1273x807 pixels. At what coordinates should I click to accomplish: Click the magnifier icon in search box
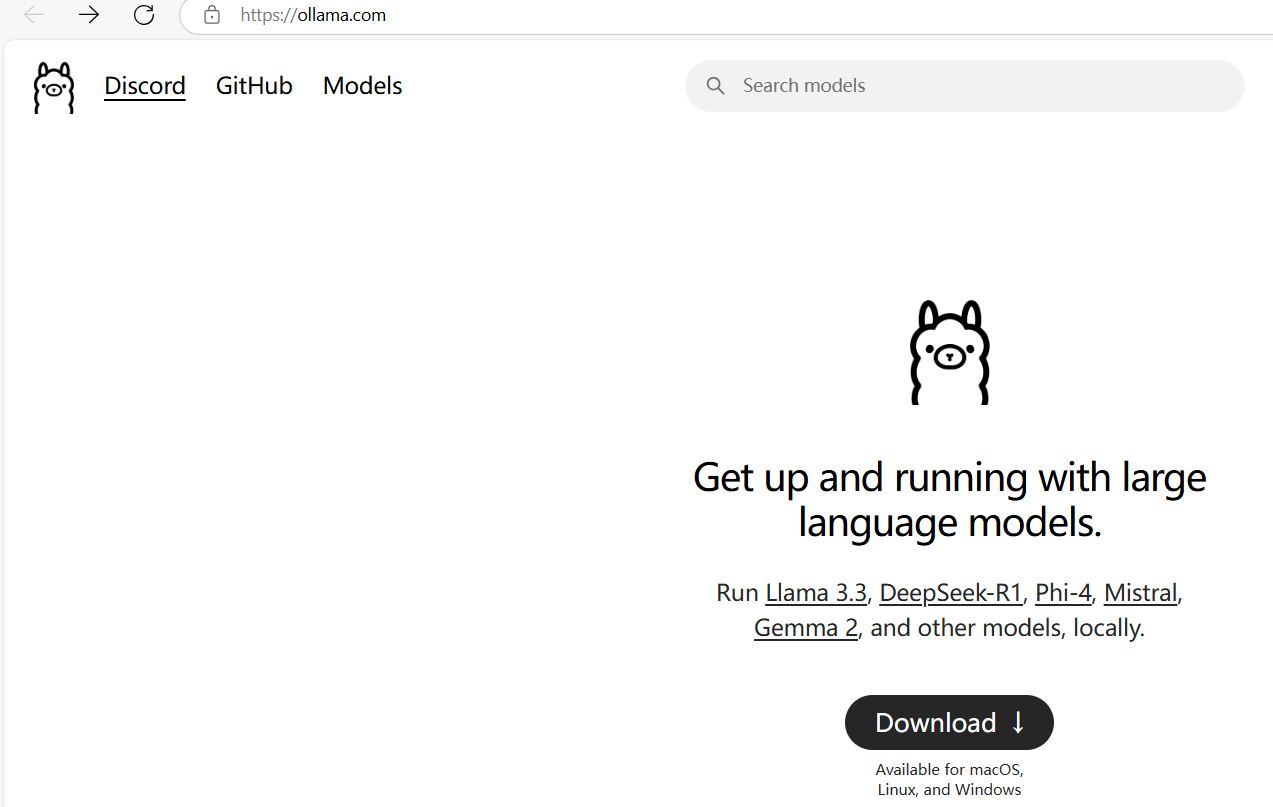(x=715, y=86)
